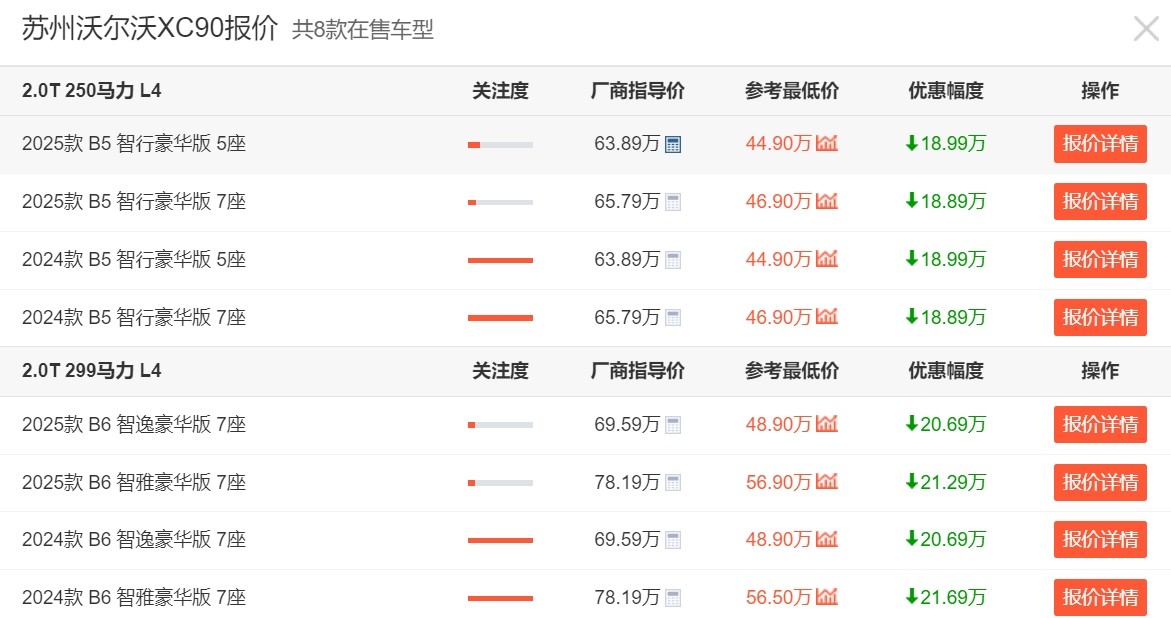Open calculator for 2025款 B6 智逸豪华版 7座
The image size is (1171, 618).
point(673,425)
